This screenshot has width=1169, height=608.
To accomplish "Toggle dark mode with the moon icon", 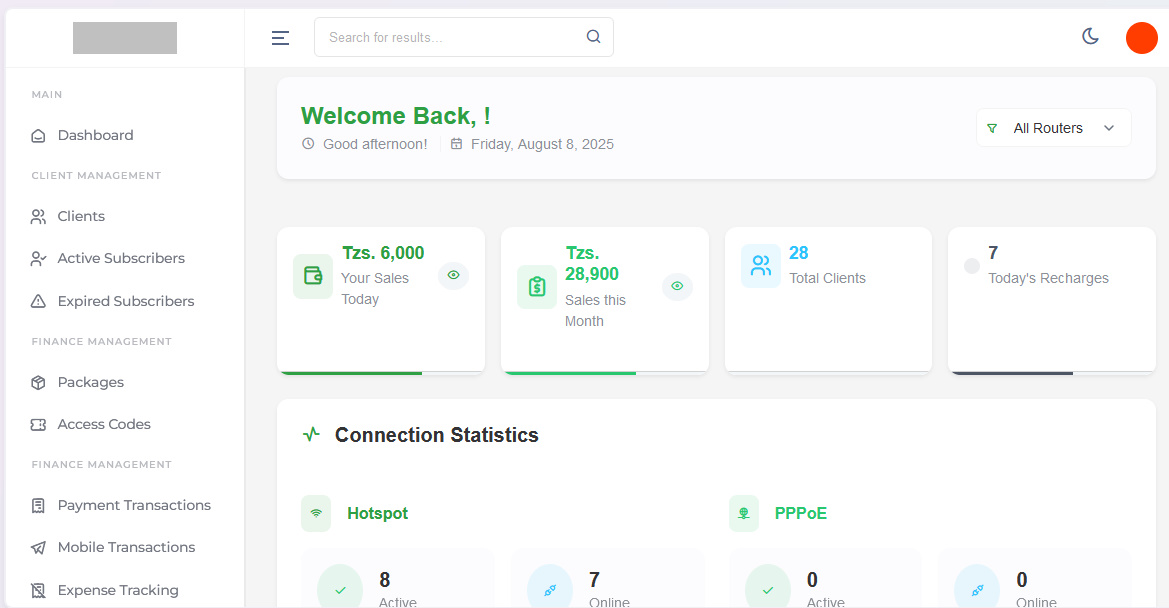I will 1090,36.
